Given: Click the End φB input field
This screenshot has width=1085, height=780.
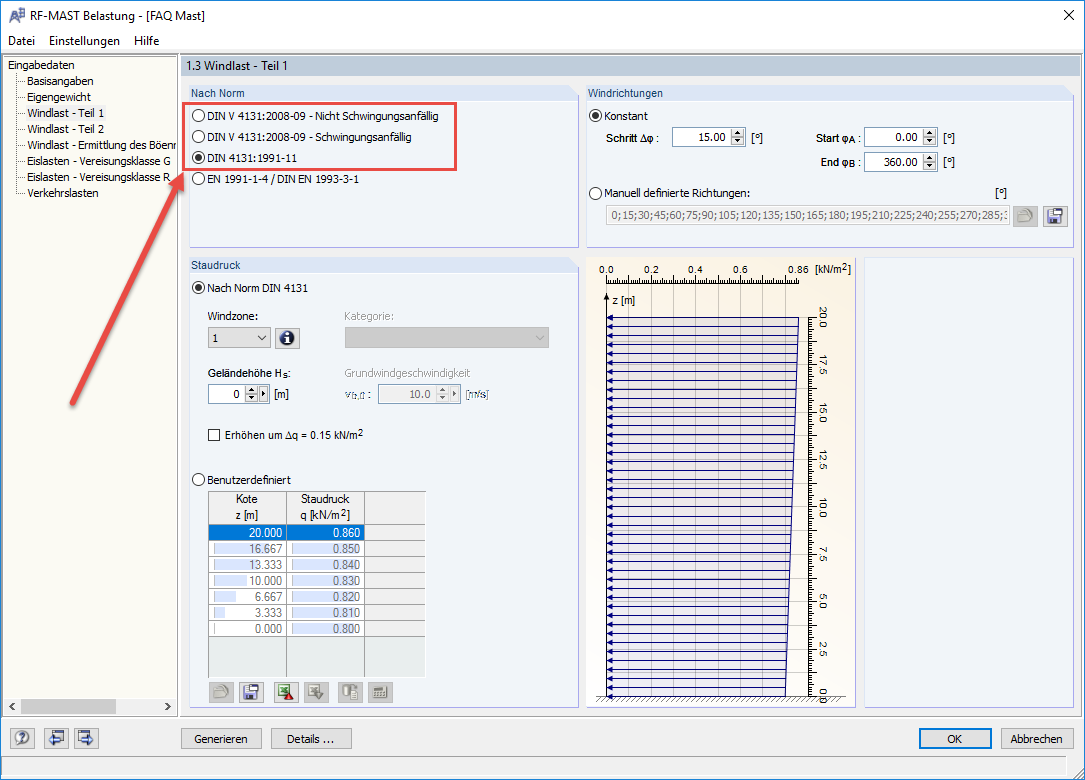Looking at the screenshot, I should coord(893,162).
